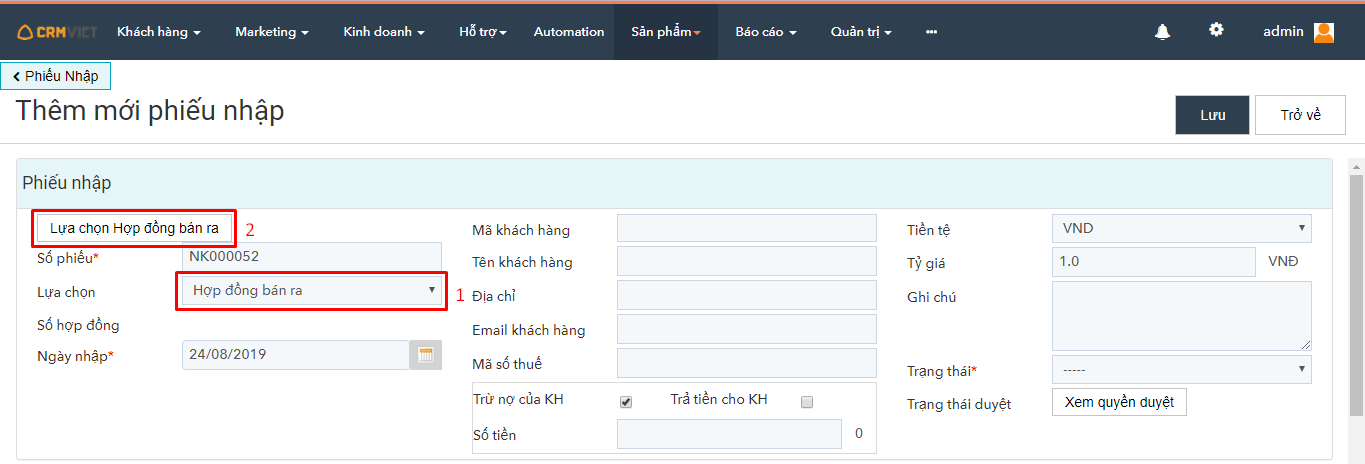This screenshot has height=464, width=1365.
Task: Enable the Trả tiền cho KH checkbox
Action: pyautogui.click(x=807, y=402)
